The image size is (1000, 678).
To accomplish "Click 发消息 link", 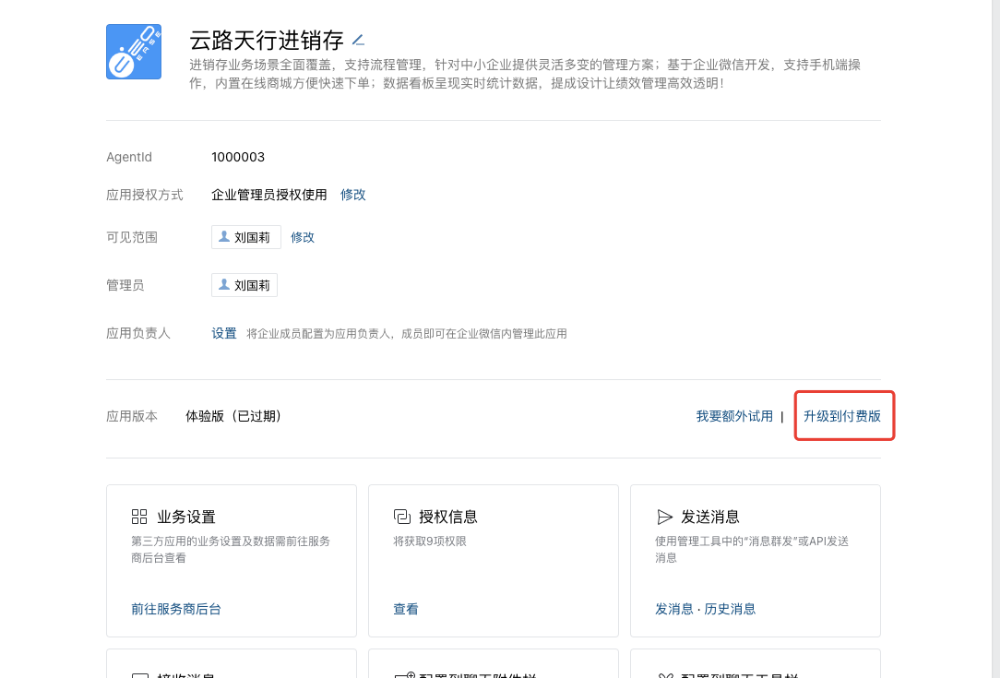I will [x=674, y=609].
